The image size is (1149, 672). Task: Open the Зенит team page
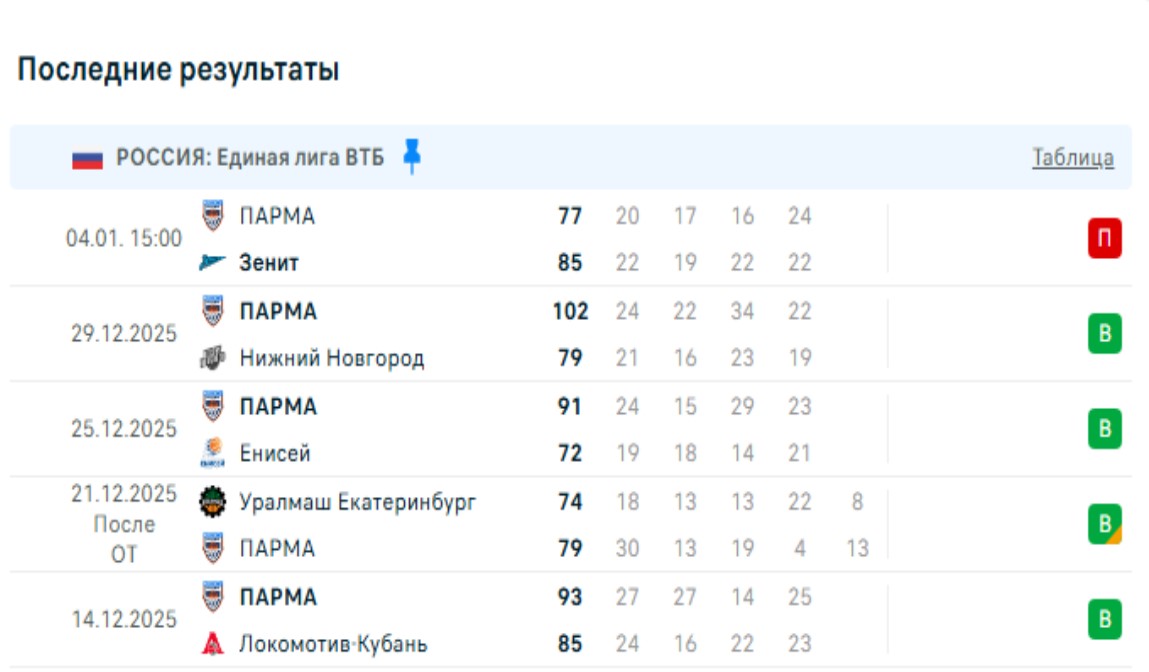pyautogui.click(x=269, y=263)
